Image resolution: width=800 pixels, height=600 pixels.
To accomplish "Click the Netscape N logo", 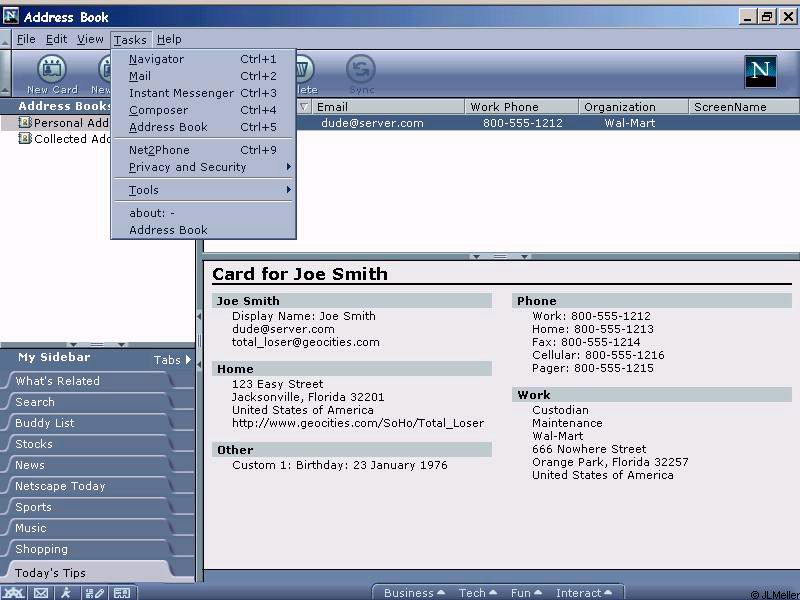I will [x=760, y=71].
